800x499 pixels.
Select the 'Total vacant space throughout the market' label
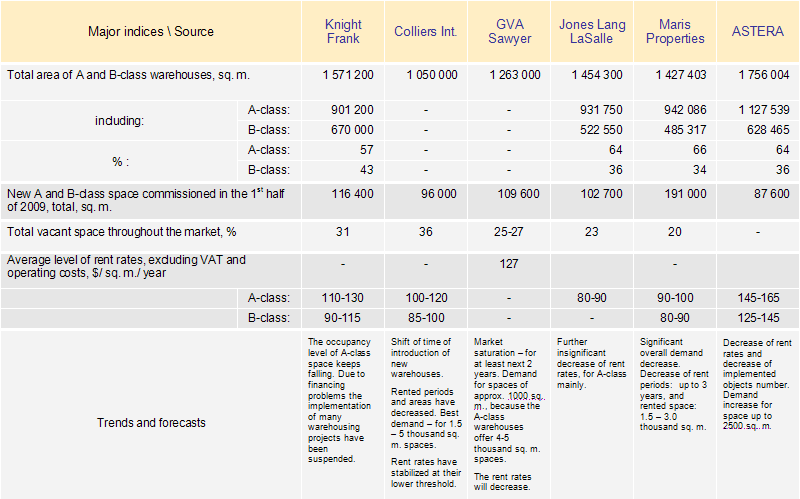click(x=121, y=232)
